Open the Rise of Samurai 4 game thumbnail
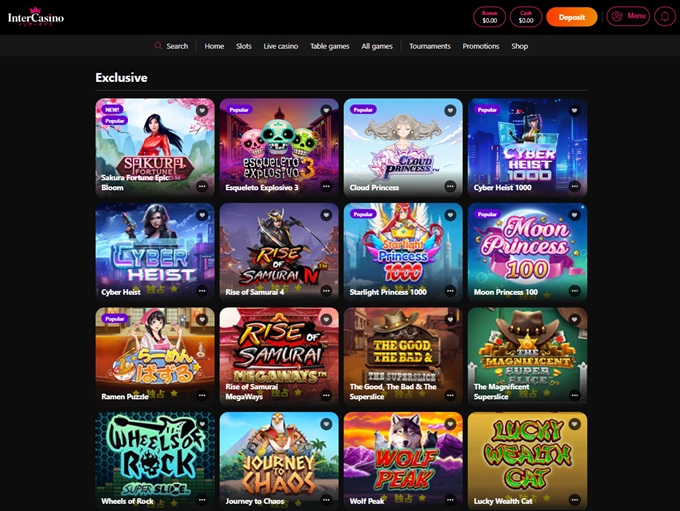The height and width of the screenshot is (511, 680). 279,252
